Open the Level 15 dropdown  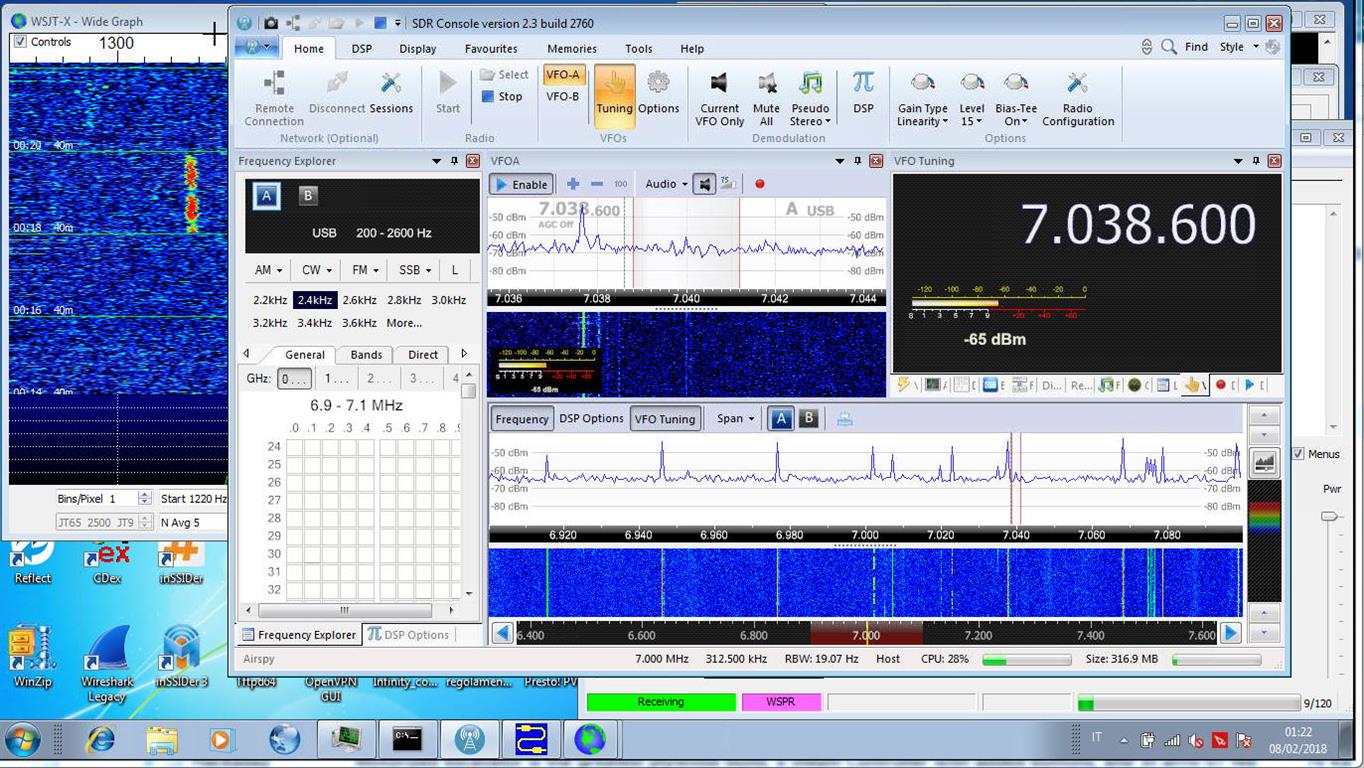[x=971, y=98]
